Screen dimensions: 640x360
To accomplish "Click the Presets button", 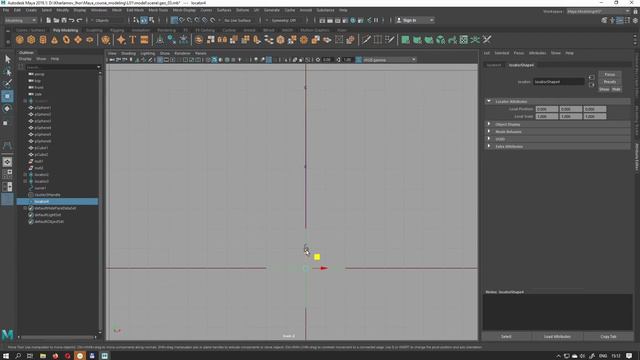I will coord(610,82).
